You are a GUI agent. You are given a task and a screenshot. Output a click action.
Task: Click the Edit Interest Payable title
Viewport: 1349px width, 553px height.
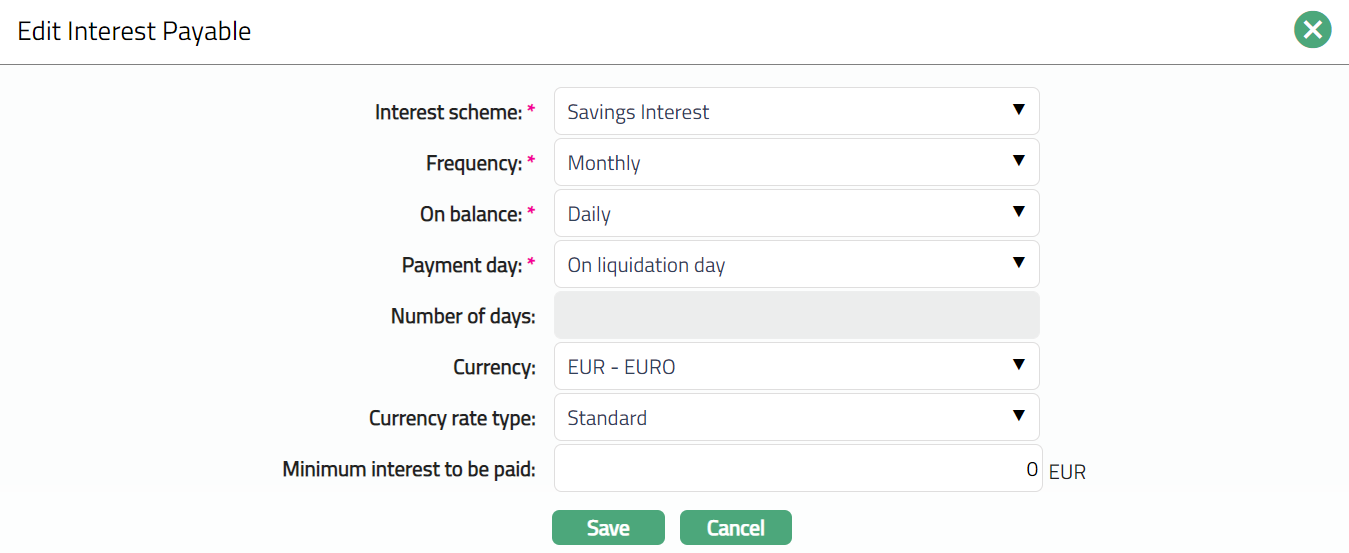tap(134, 31)
